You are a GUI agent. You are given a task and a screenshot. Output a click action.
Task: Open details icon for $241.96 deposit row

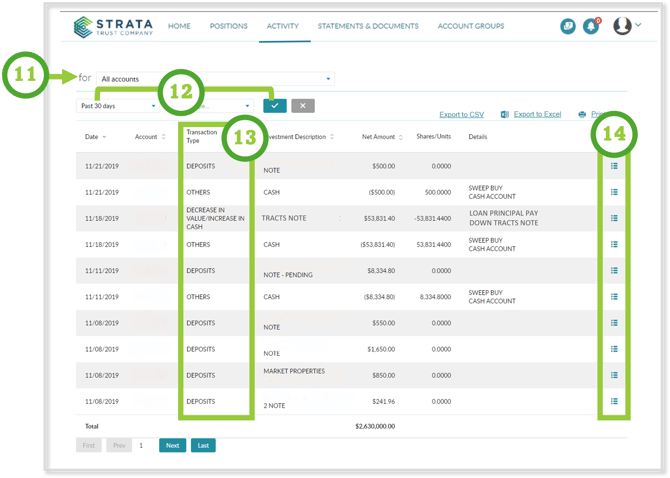coord(614,401)
